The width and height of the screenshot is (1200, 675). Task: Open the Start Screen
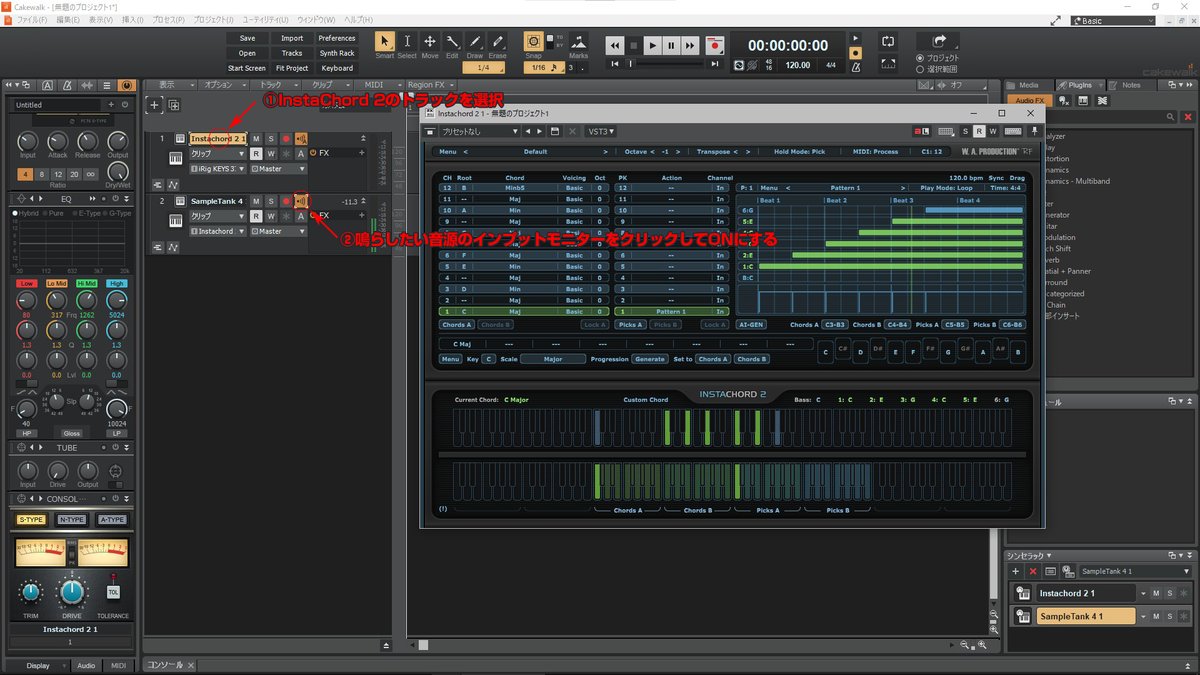pyautogui.click(x=247, y=68)
